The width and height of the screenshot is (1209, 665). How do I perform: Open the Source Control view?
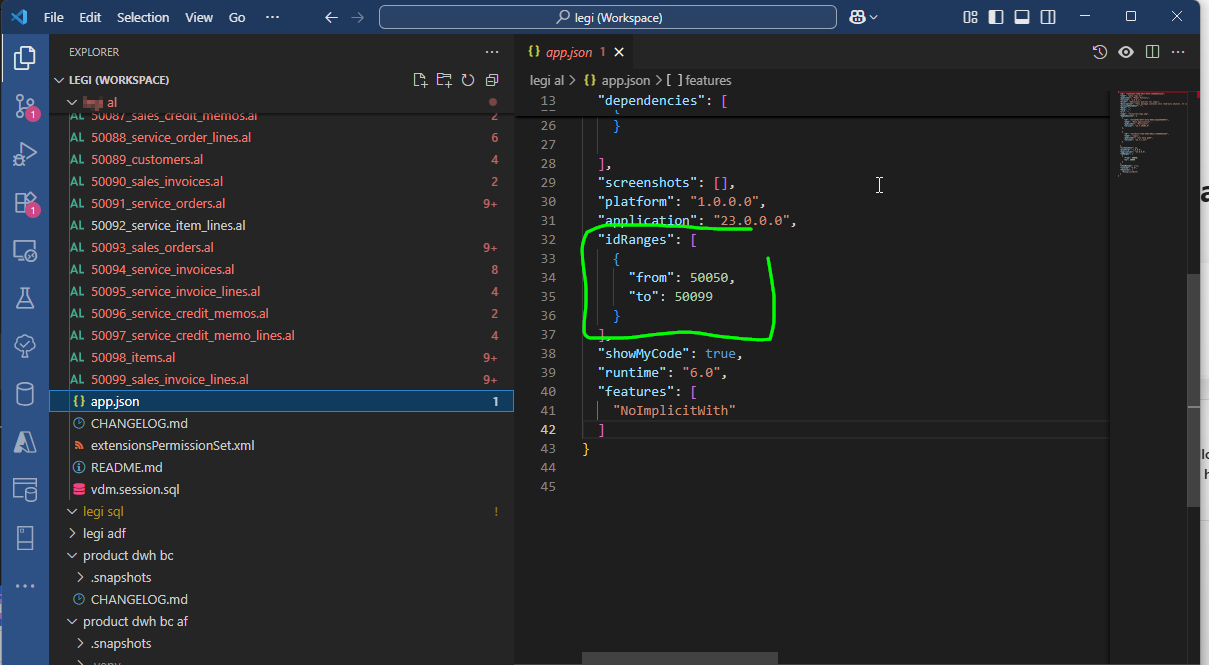click(x=25, y=106)
